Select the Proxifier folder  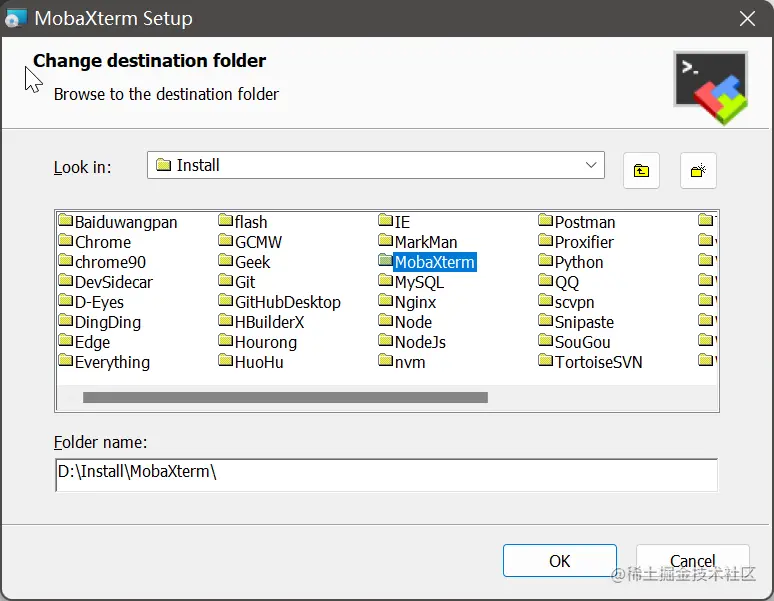coord(576,242)
